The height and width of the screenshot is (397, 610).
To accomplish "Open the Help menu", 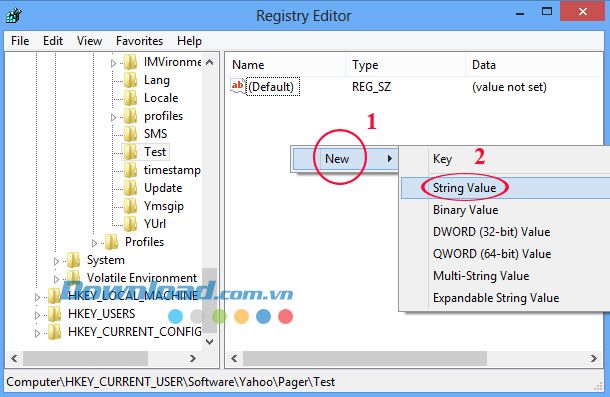I will tap(189, 41).
